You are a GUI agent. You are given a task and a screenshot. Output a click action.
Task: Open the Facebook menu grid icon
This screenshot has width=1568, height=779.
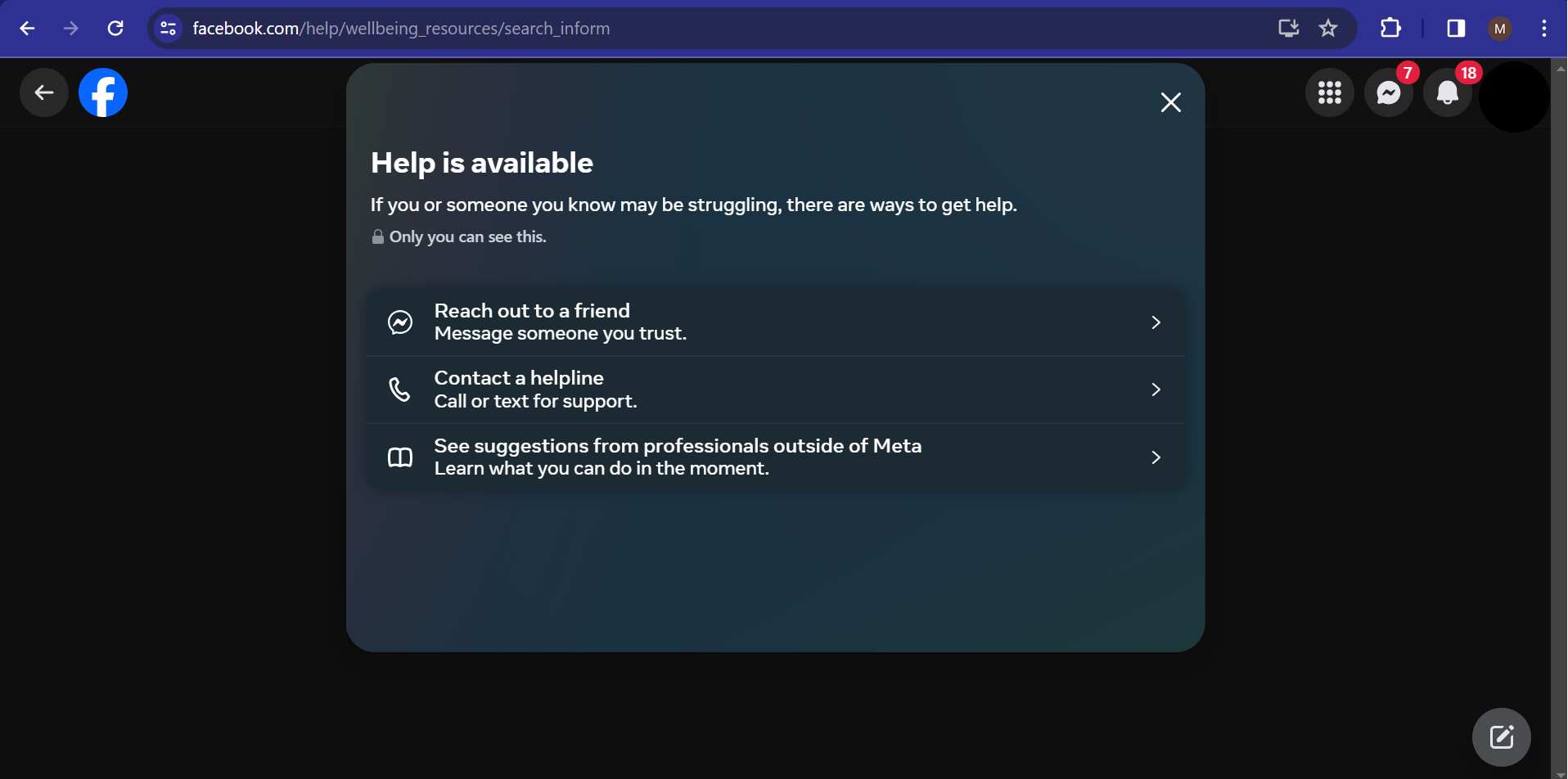1330,92
